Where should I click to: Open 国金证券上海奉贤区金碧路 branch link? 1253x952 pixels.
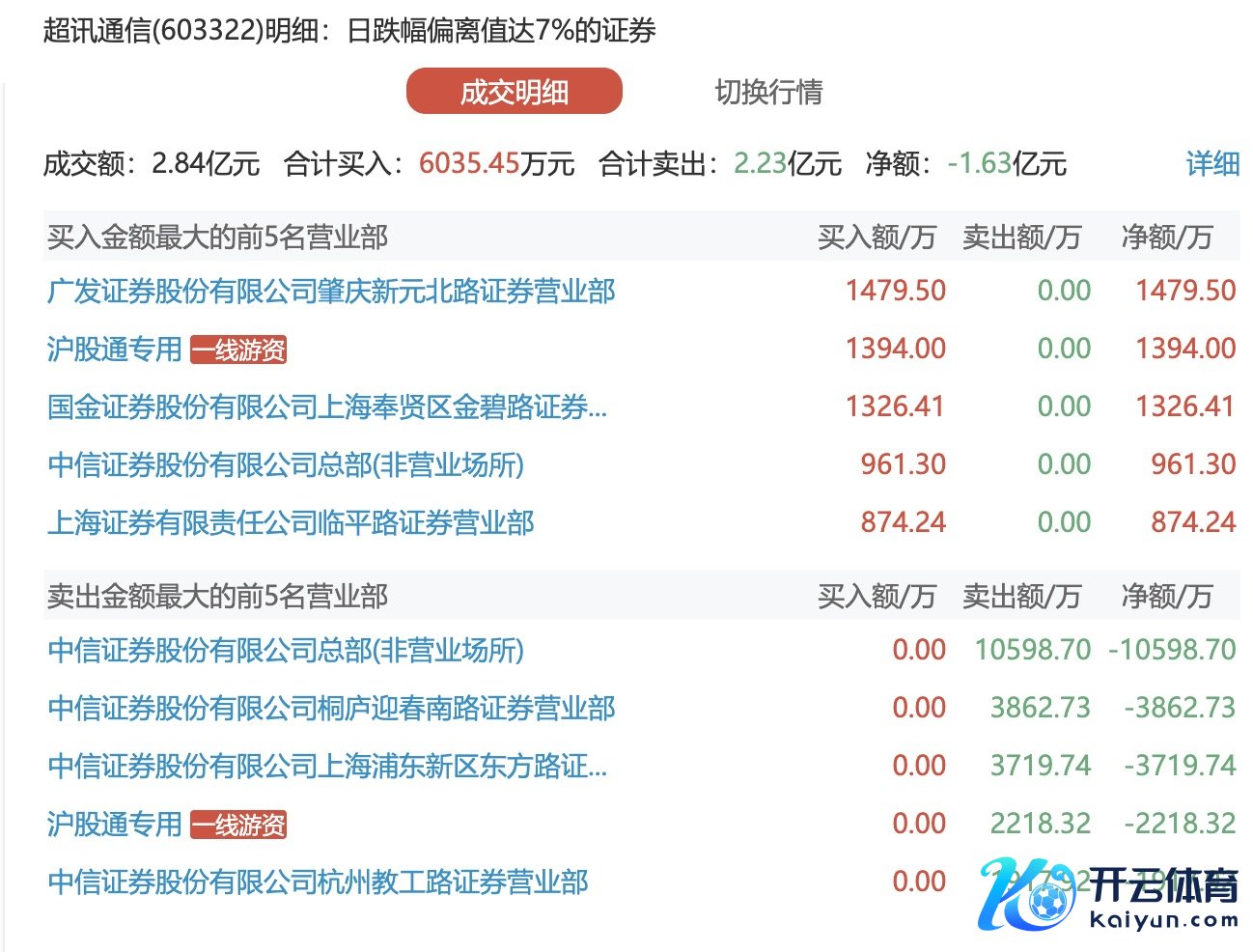327,406
